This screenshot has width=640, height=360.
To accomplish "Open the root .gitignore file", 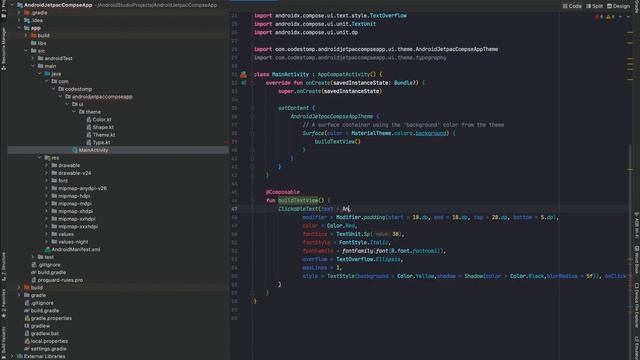I will [x=42, y=303].
